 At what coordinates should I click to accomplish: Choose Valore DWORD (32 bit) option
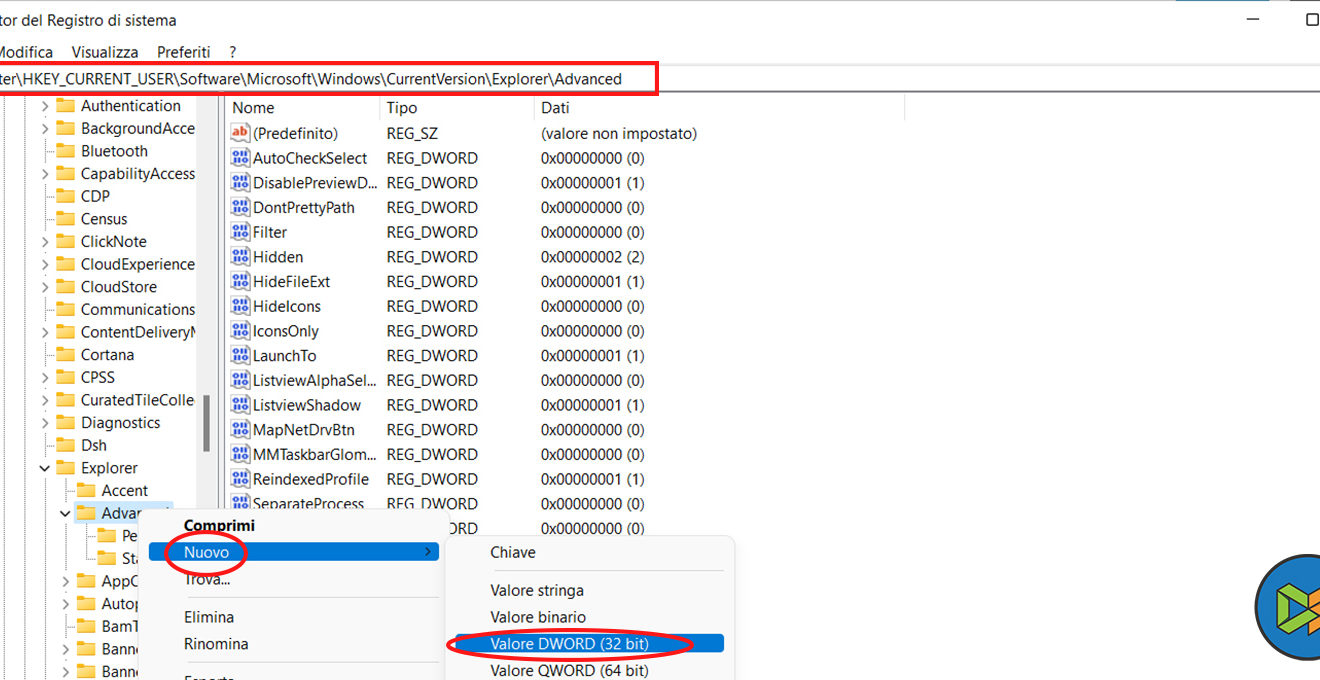569,644
